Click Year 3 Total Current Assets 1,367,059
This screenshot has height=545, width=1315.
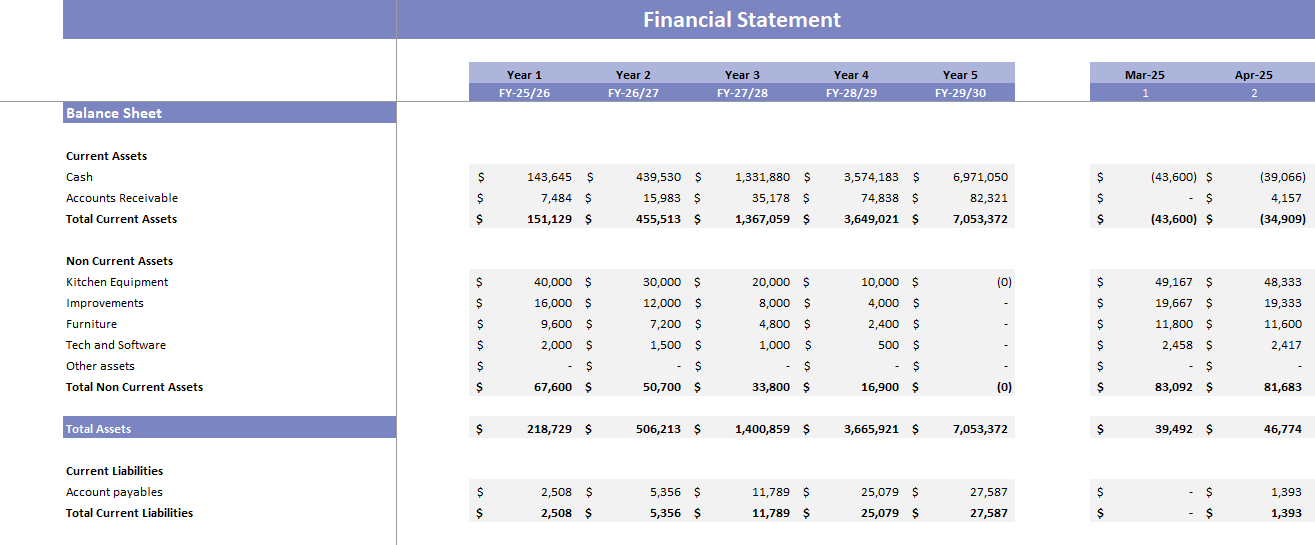pyautogui.click(x=762, y=219)
